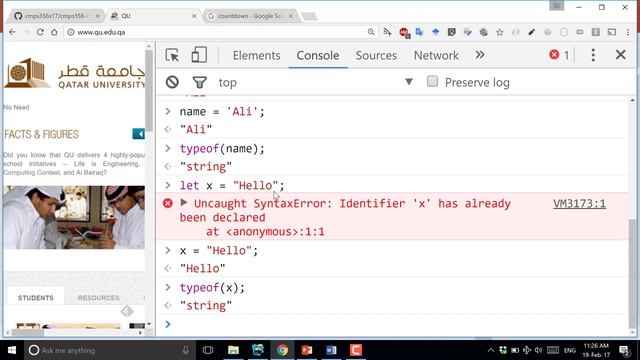Click the zoom magnifier icon in address bar

point(371,32)
